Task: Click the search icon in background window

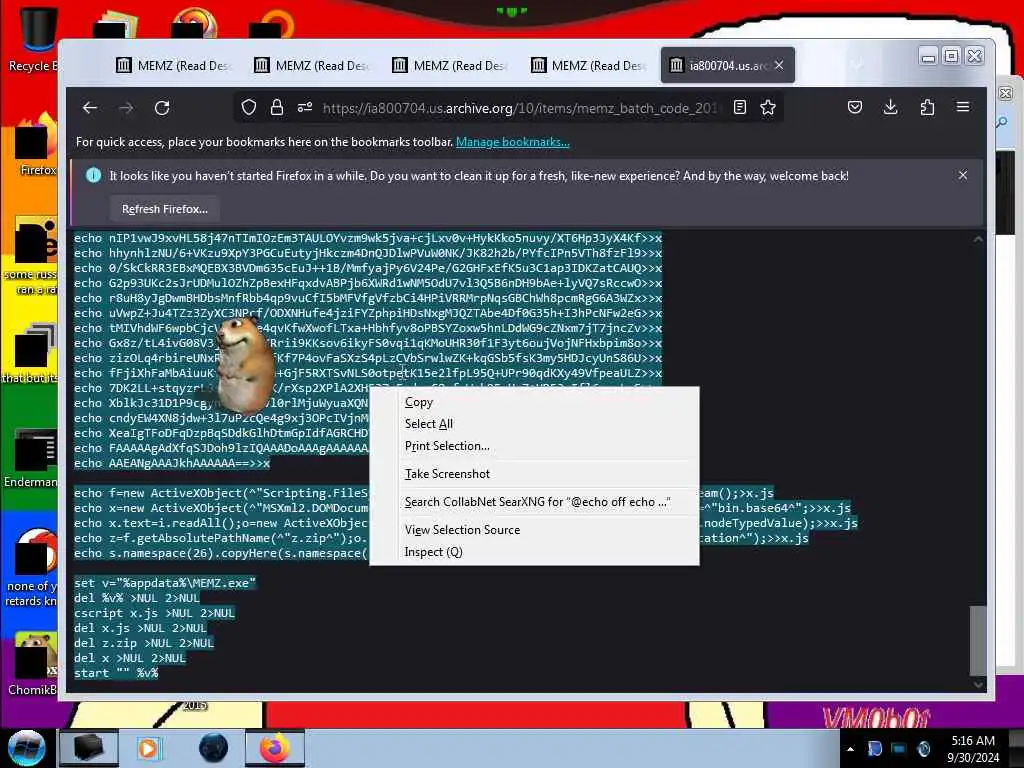Action: point(1003,122)
